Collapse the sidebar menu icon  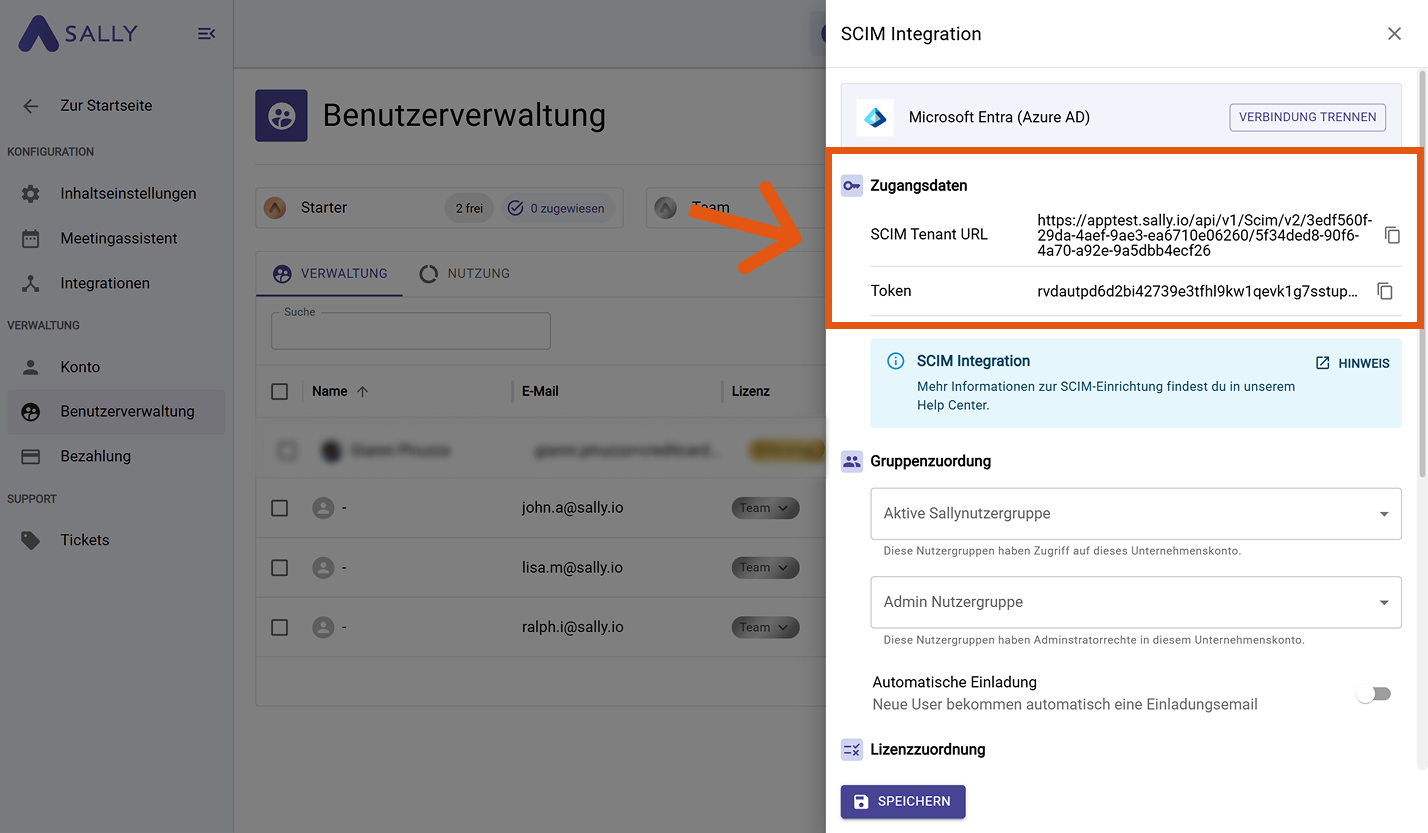[x=206, y=34]
